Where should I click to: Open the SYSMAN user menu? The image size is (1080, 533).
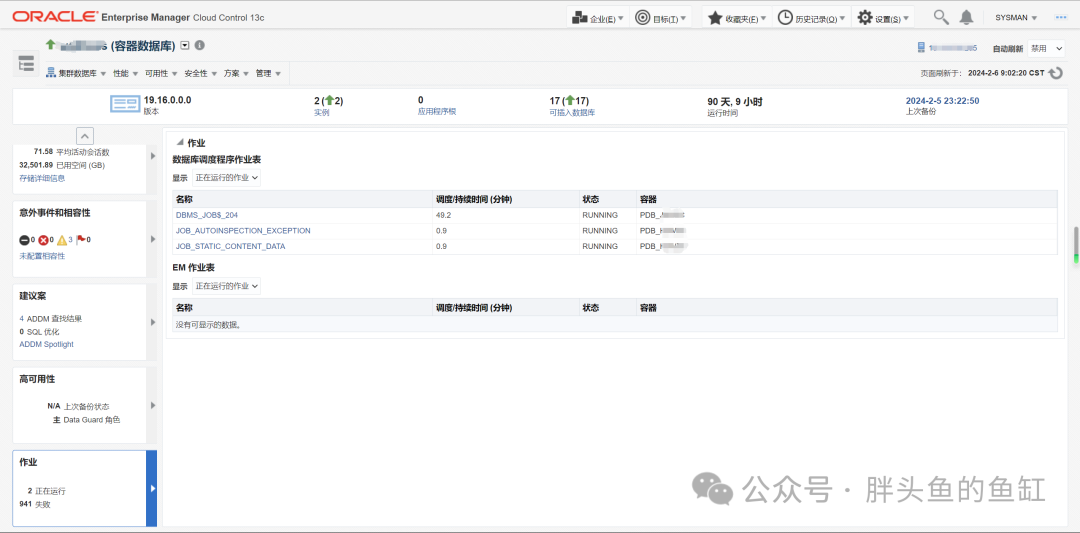[1015, 18]
